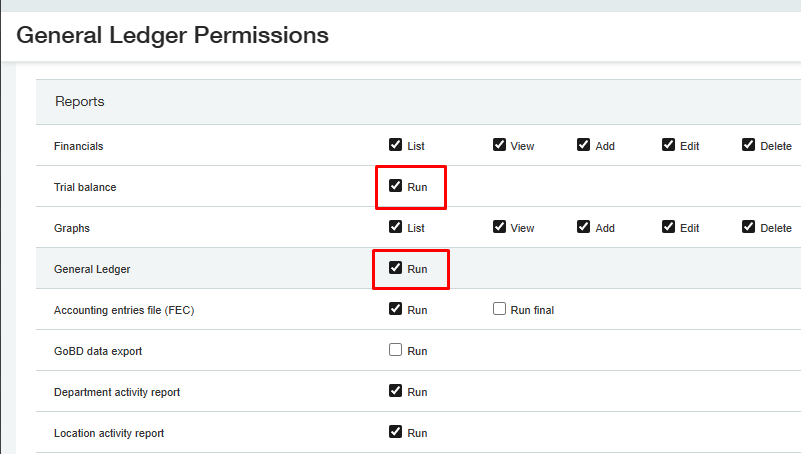Uncheck the Financials List checkbox
801x454 pixels.
[x=395, y=145]
